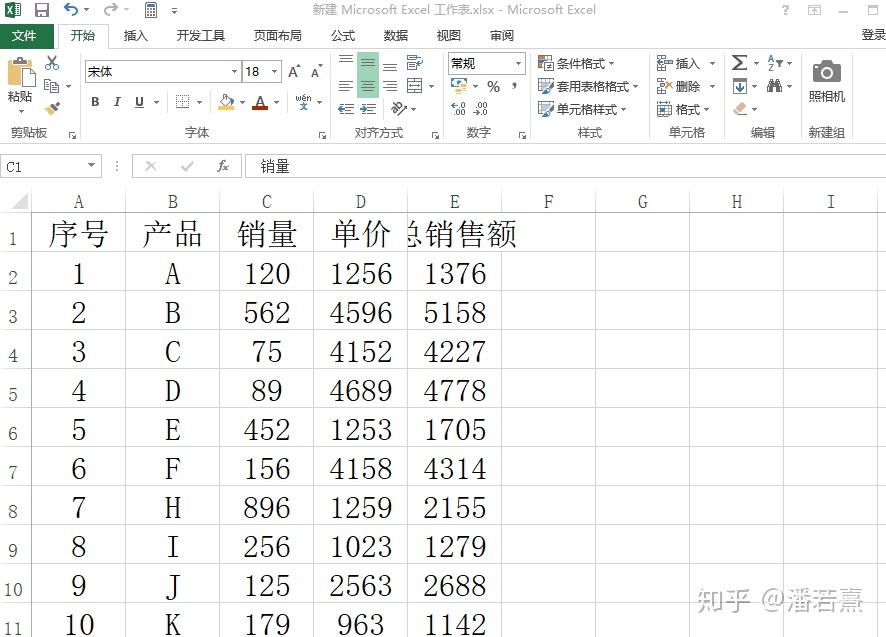The image size is (886, 637).
Task: Click the increase decimal icon
Action: click(x=458, y=108)
